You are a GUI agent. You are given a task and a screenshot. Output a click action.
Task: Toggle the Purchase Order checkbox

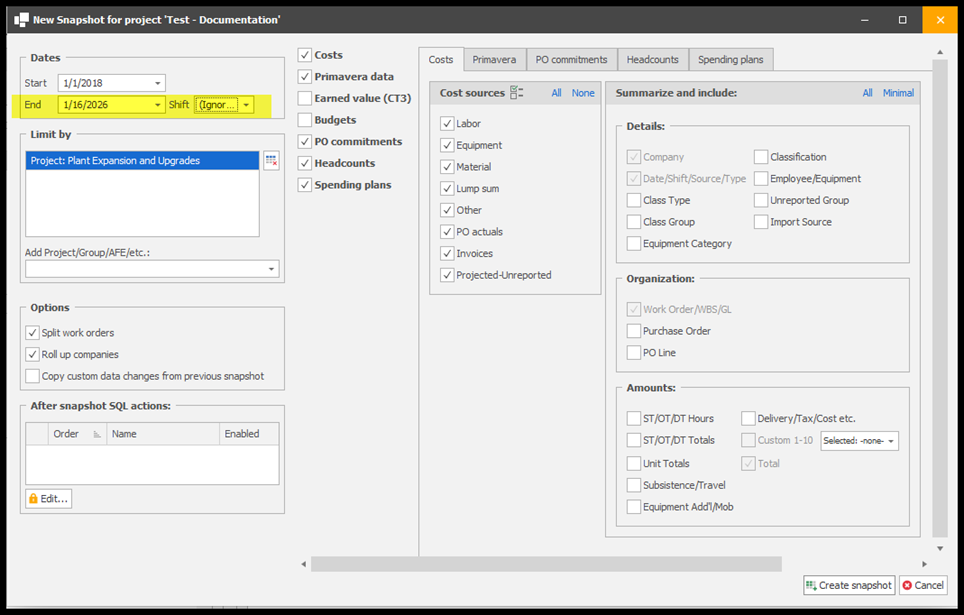[x=634, y=331]
